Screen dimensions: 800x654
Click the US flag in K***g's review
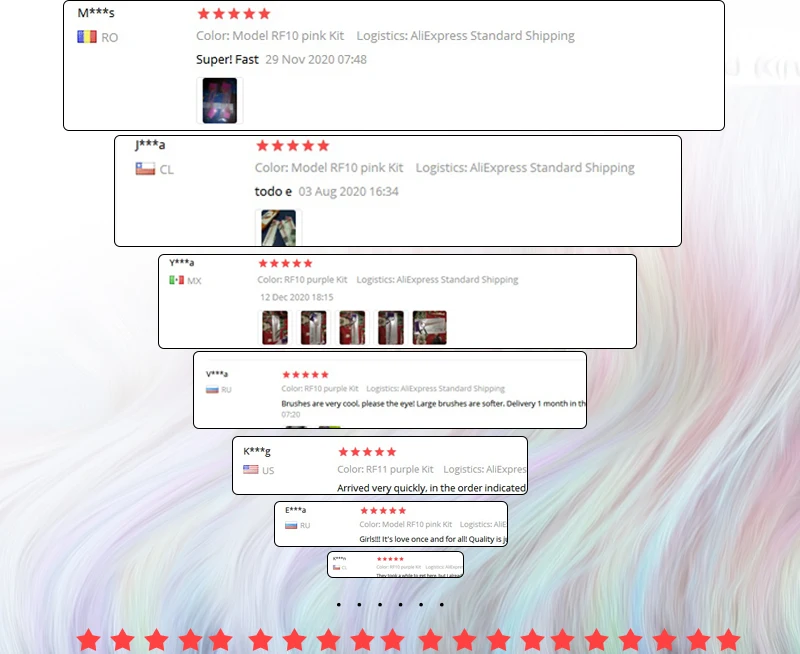pos(251,469)
